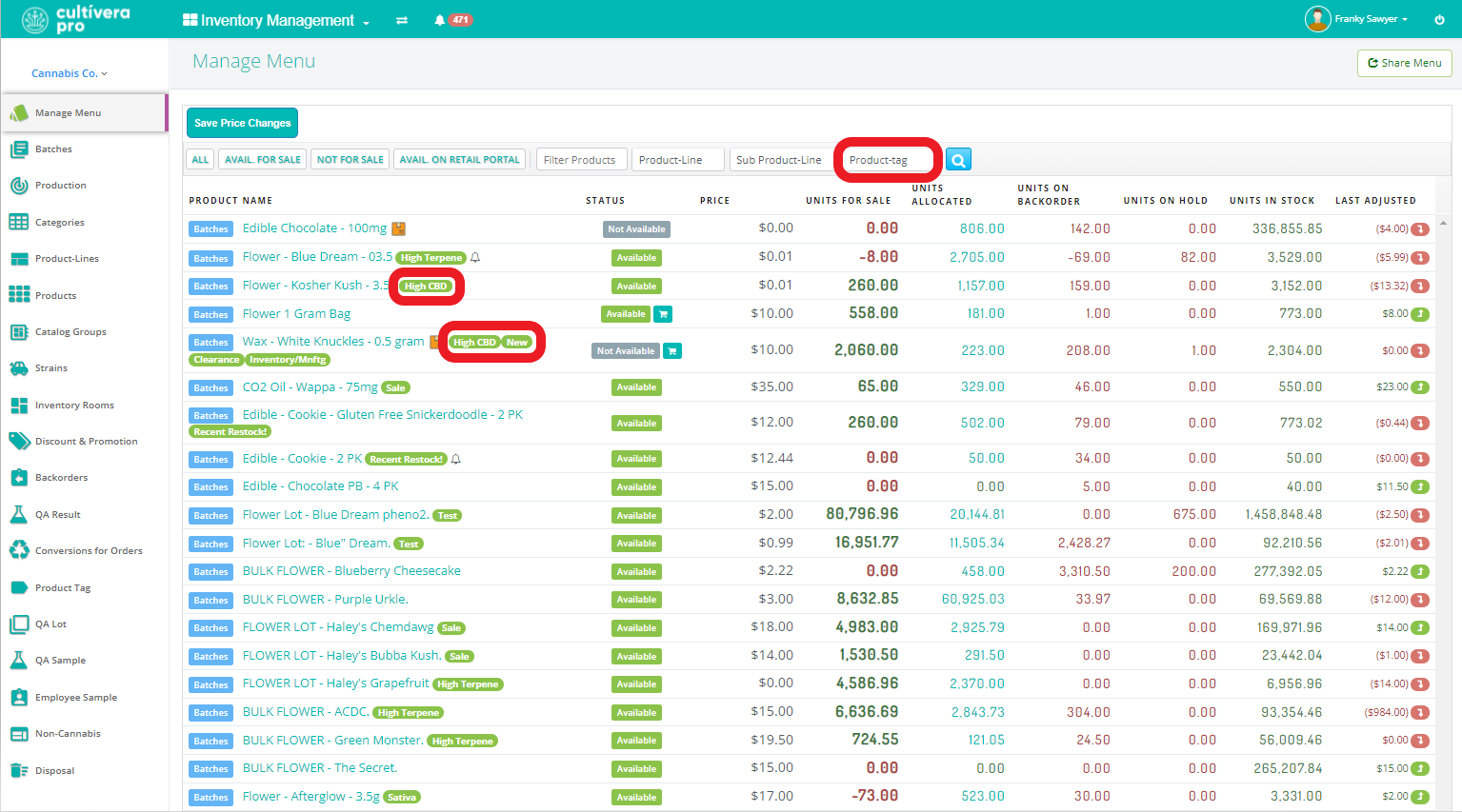The image size is (1462, 812).
Task: Click the red last-adjusted badge for Edible Chocolate
Action: [1420, 229]
